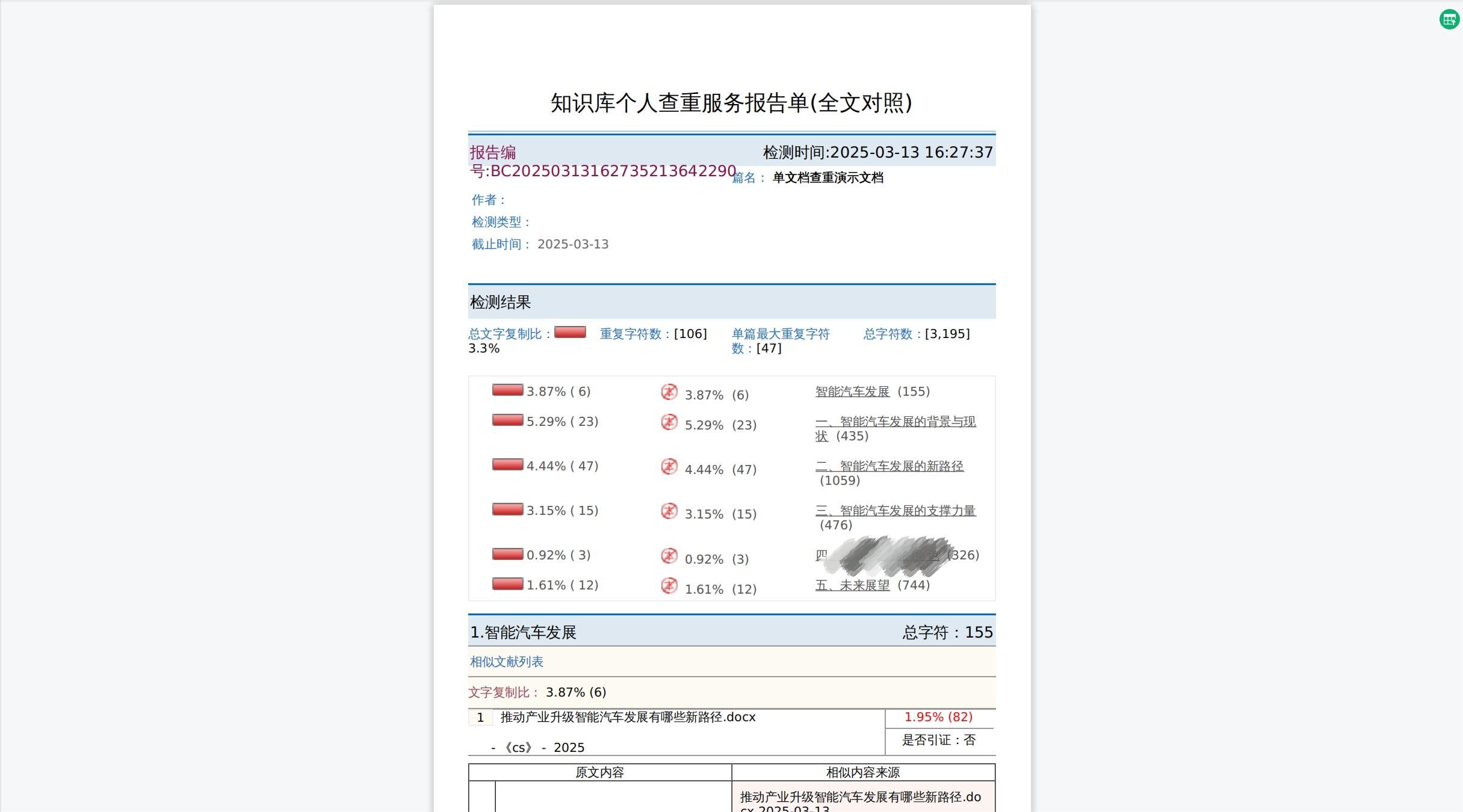Click the 1.95% (82) percentage cell
This screenshot has height=812, width=1463.
(938, 717)
